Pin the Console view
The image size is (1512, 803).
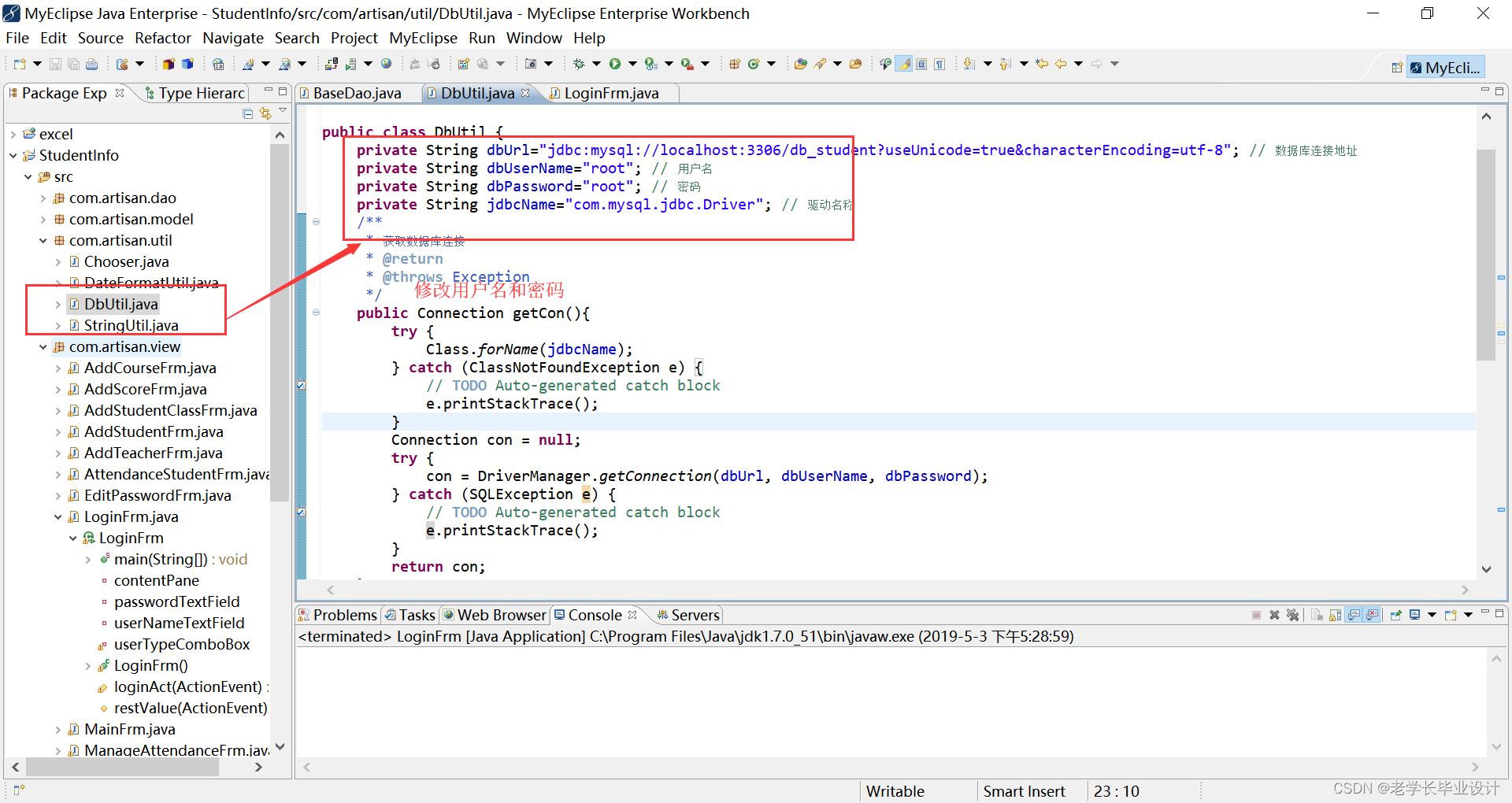(x=1396, y=615)
